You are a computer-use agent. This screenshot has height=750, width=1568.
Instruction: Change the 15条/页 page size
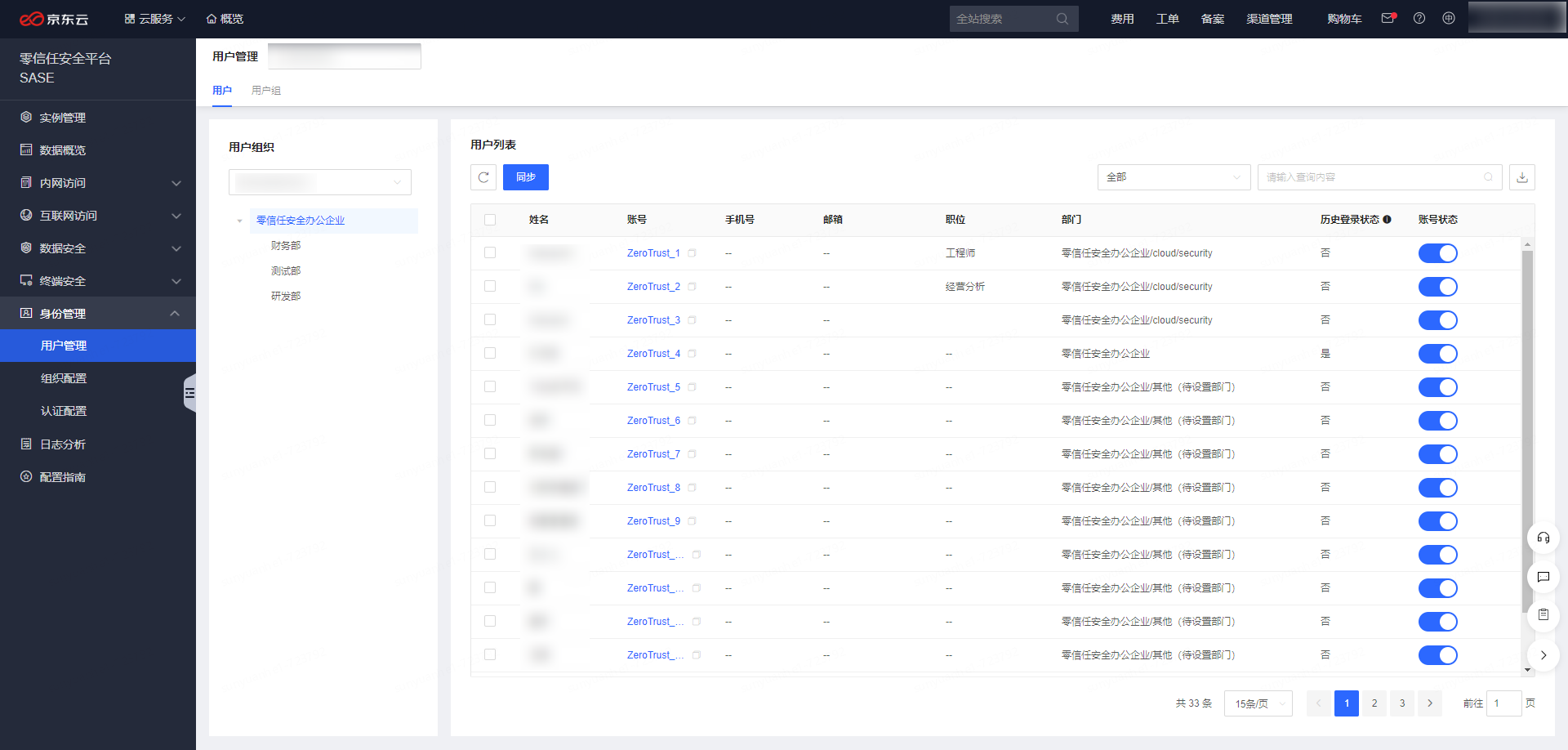pos(1258,703)
